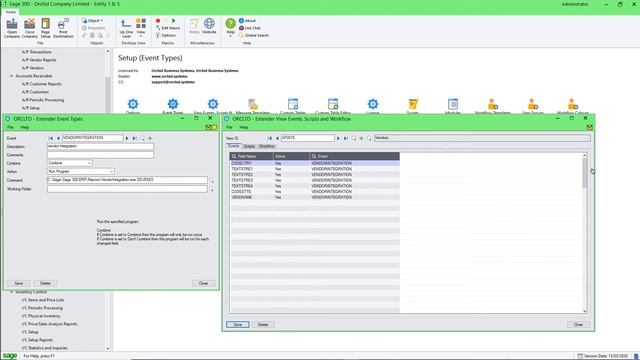Open the Object dropdown in the ribbon

coord(92,20)
